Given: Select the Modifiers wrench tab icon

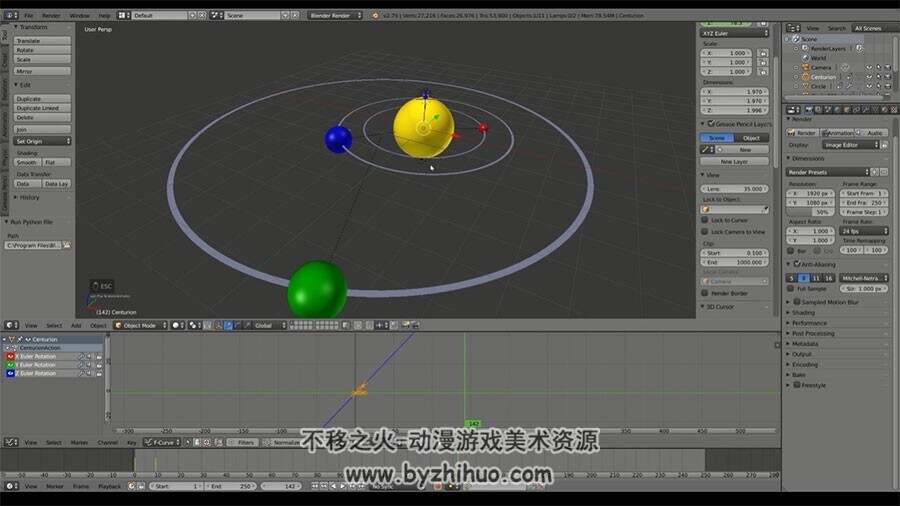Looking at the screenshot, I should tap(866, 110).
